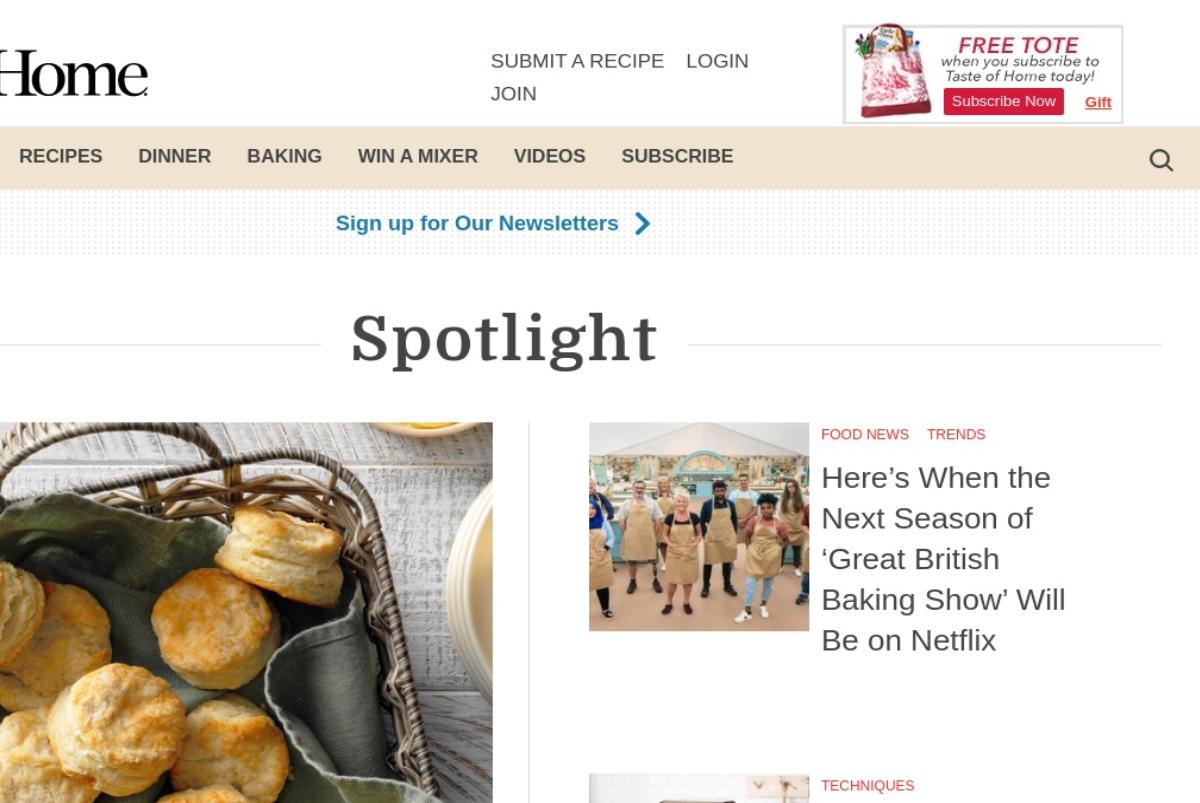Open the Dinner menu
Screen dimensions: 1200x803
175,156
